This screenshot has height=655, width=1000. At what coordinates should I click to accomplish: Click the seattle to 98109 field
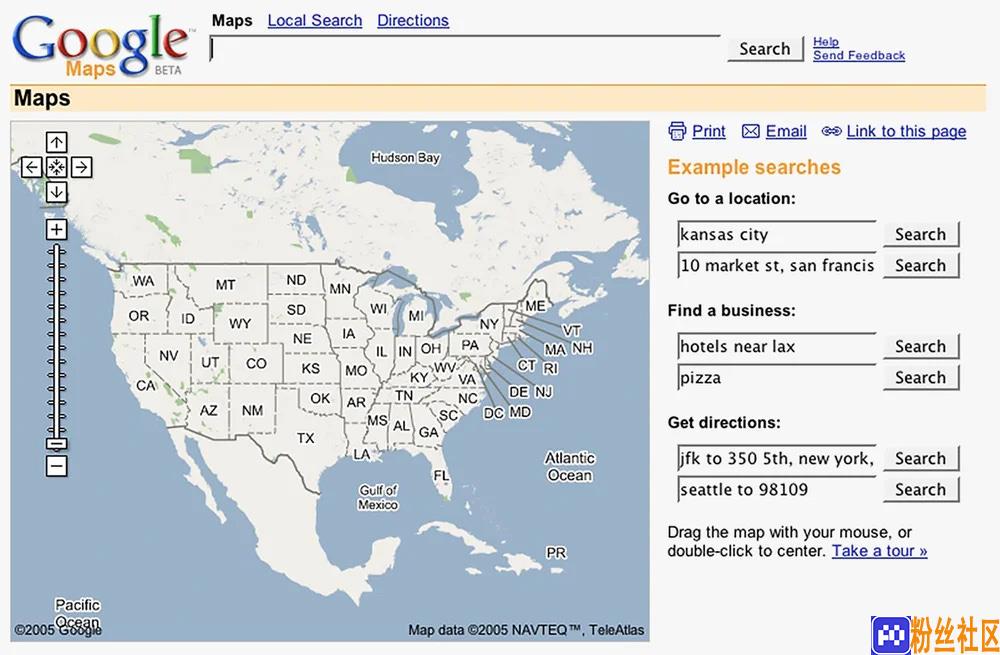pyautogui.click(x=777, y=489)
